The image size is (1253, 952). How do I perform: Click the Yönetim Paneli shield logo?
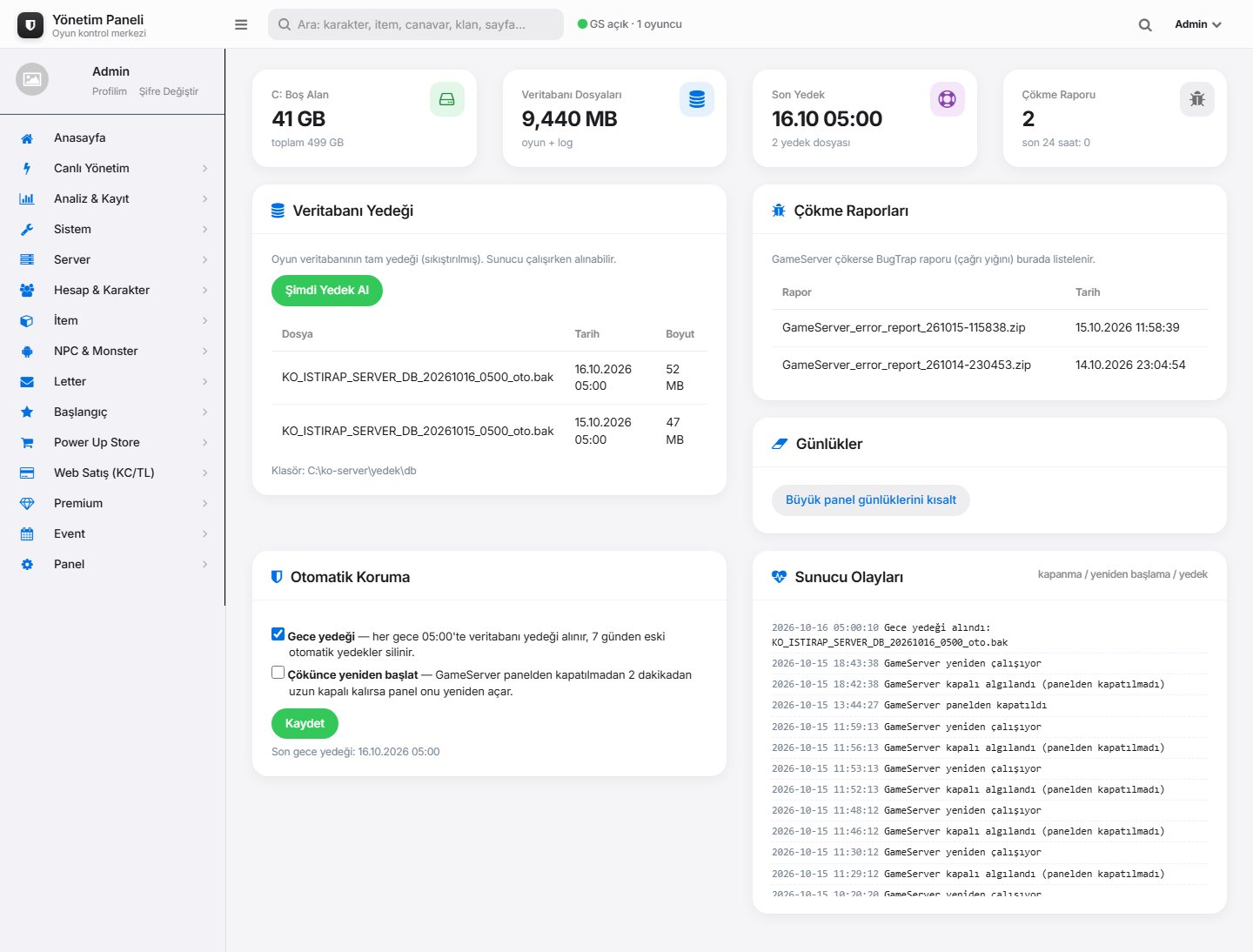click(x=30, y=25)
